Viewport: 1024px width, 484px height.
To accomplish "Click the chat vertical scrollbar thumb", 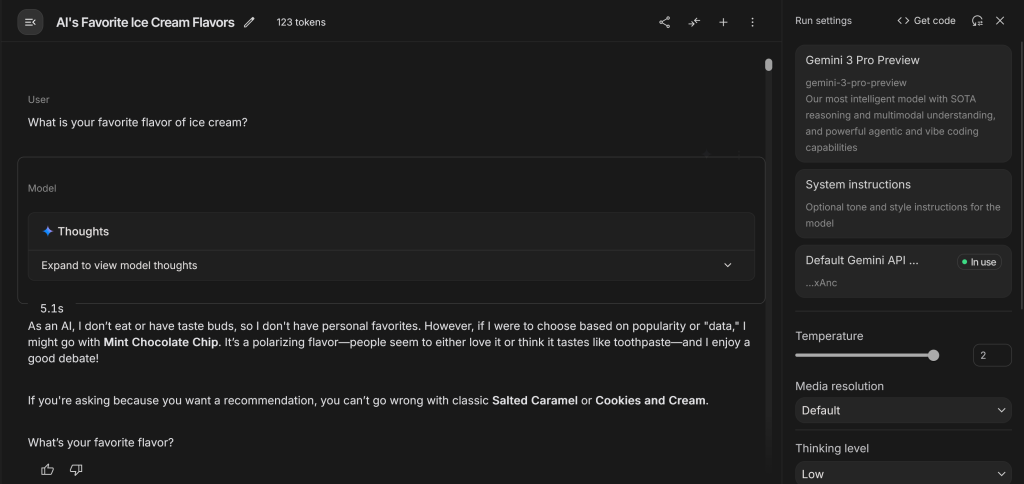I will (x=768, y=65).
